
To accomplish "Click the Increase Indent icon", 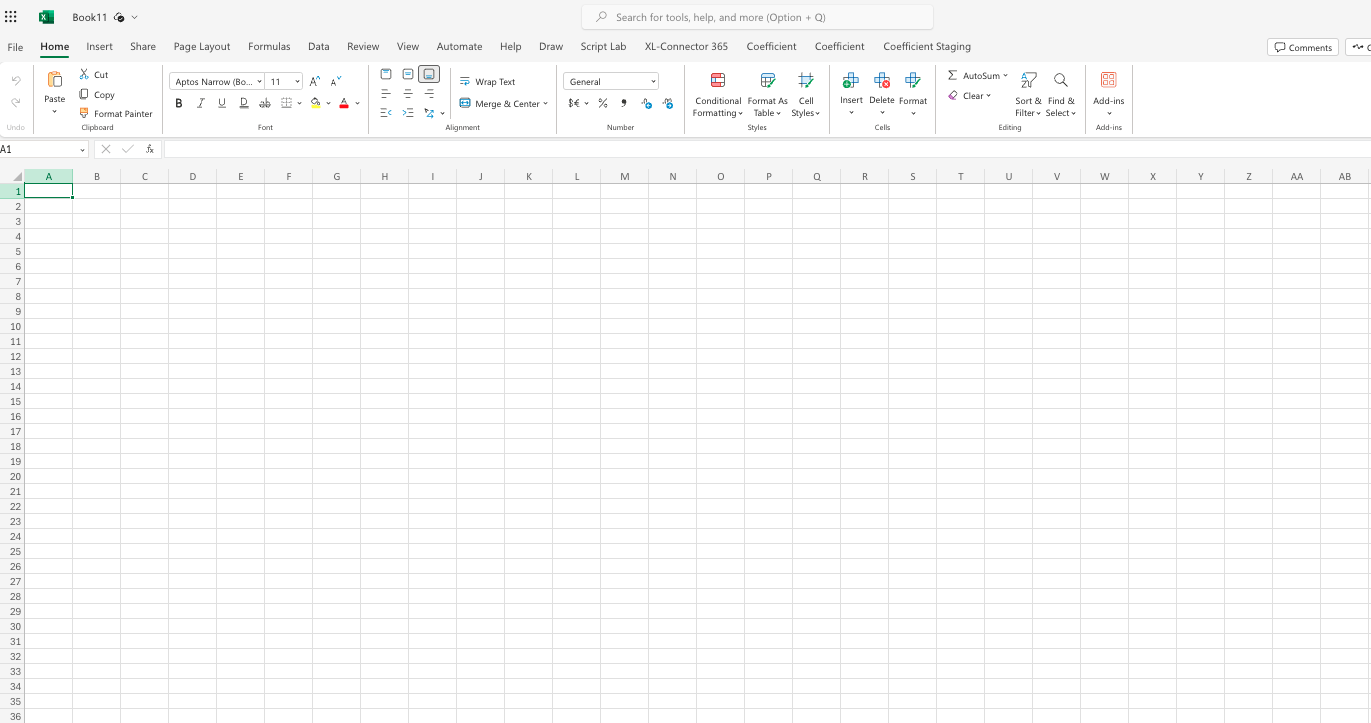I will click(x=408, y=113).
